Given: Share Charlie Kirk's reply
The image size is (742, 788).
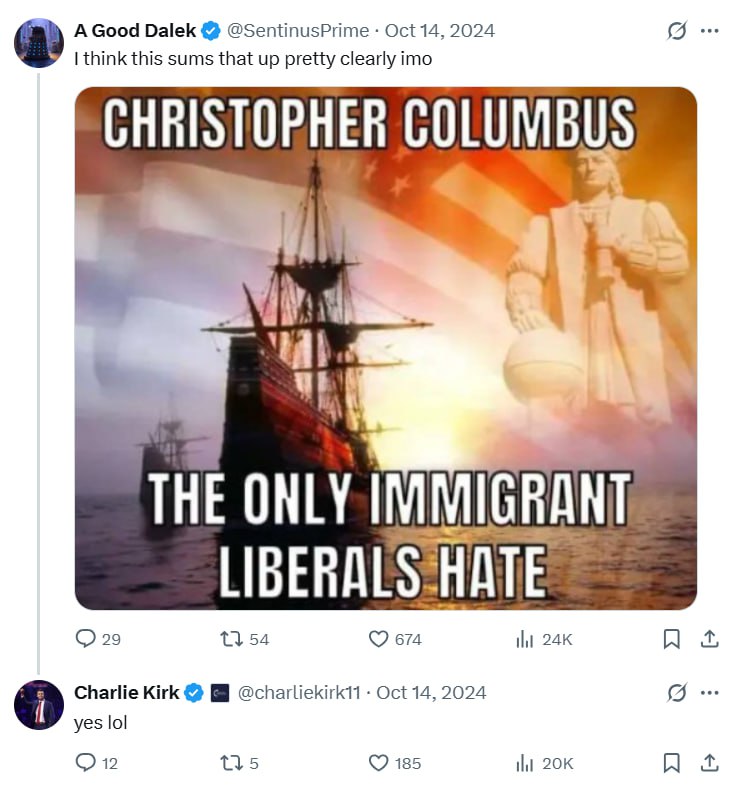Looking at the screenshot, I should tap(709, 763).
